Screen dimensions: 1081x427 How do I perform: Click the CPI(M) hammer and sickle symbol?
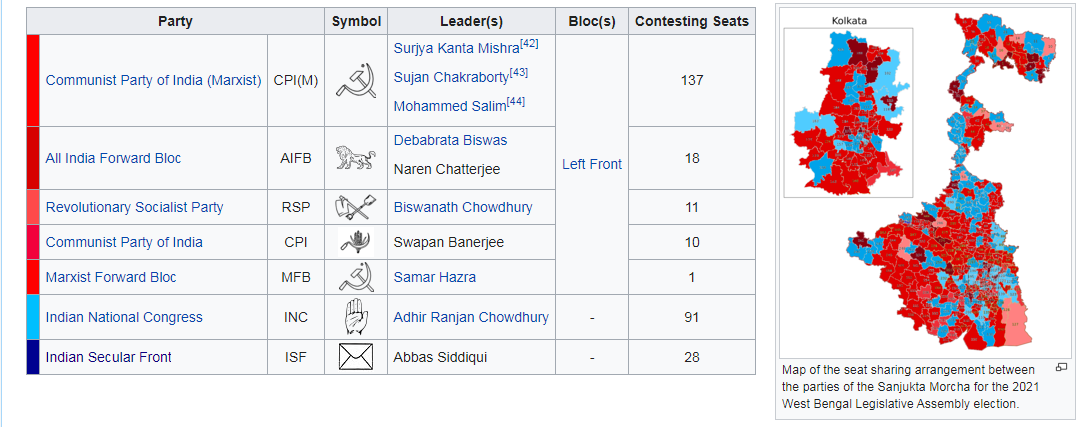pos(355,80)
